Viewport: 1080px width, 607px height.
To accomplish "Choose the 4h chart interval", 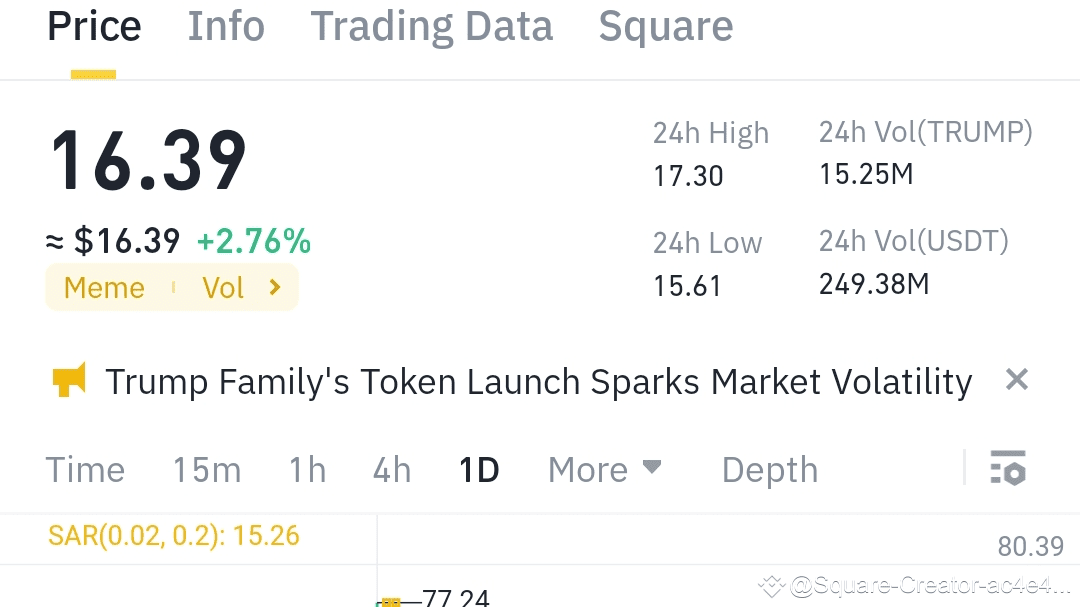I will pos(392,470).
